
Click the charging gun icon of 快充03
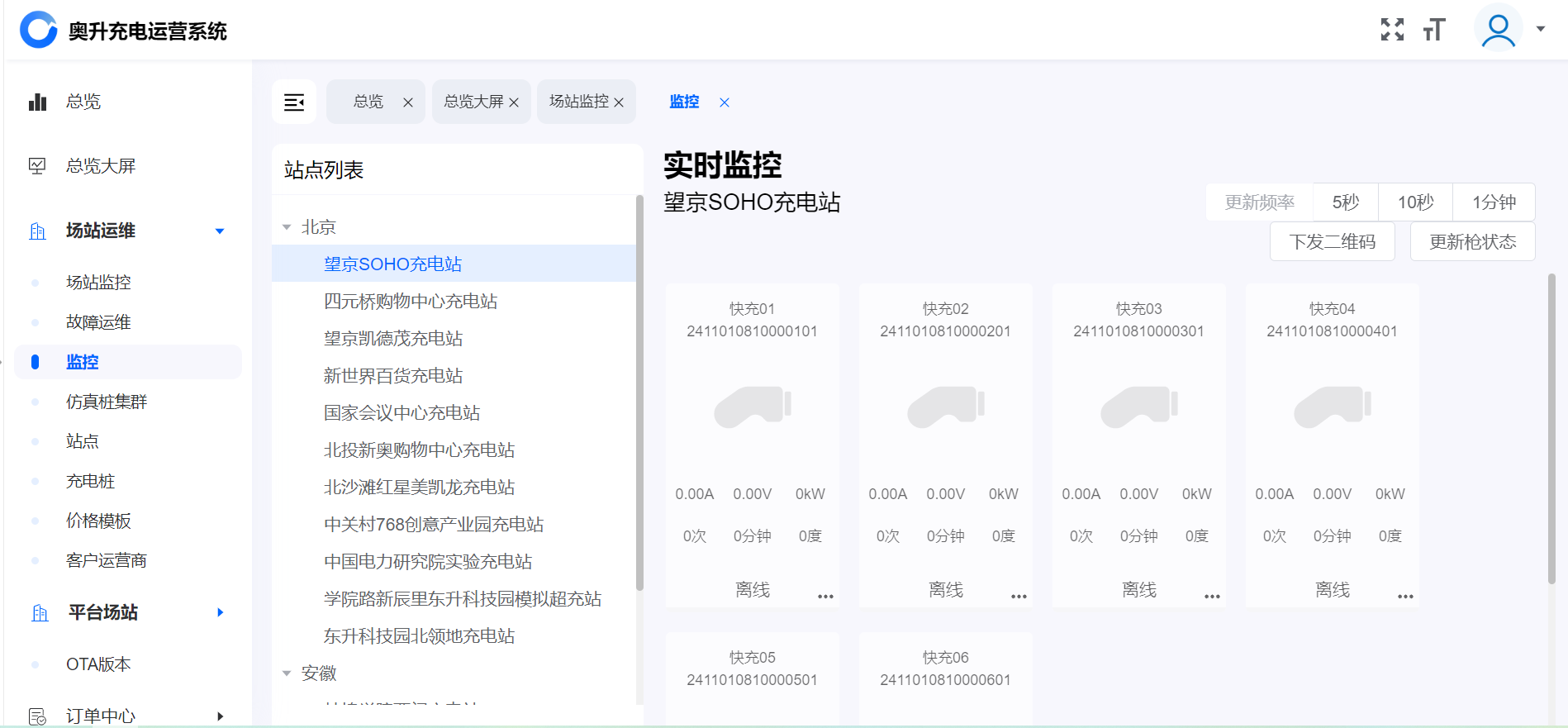[1138, 407]
